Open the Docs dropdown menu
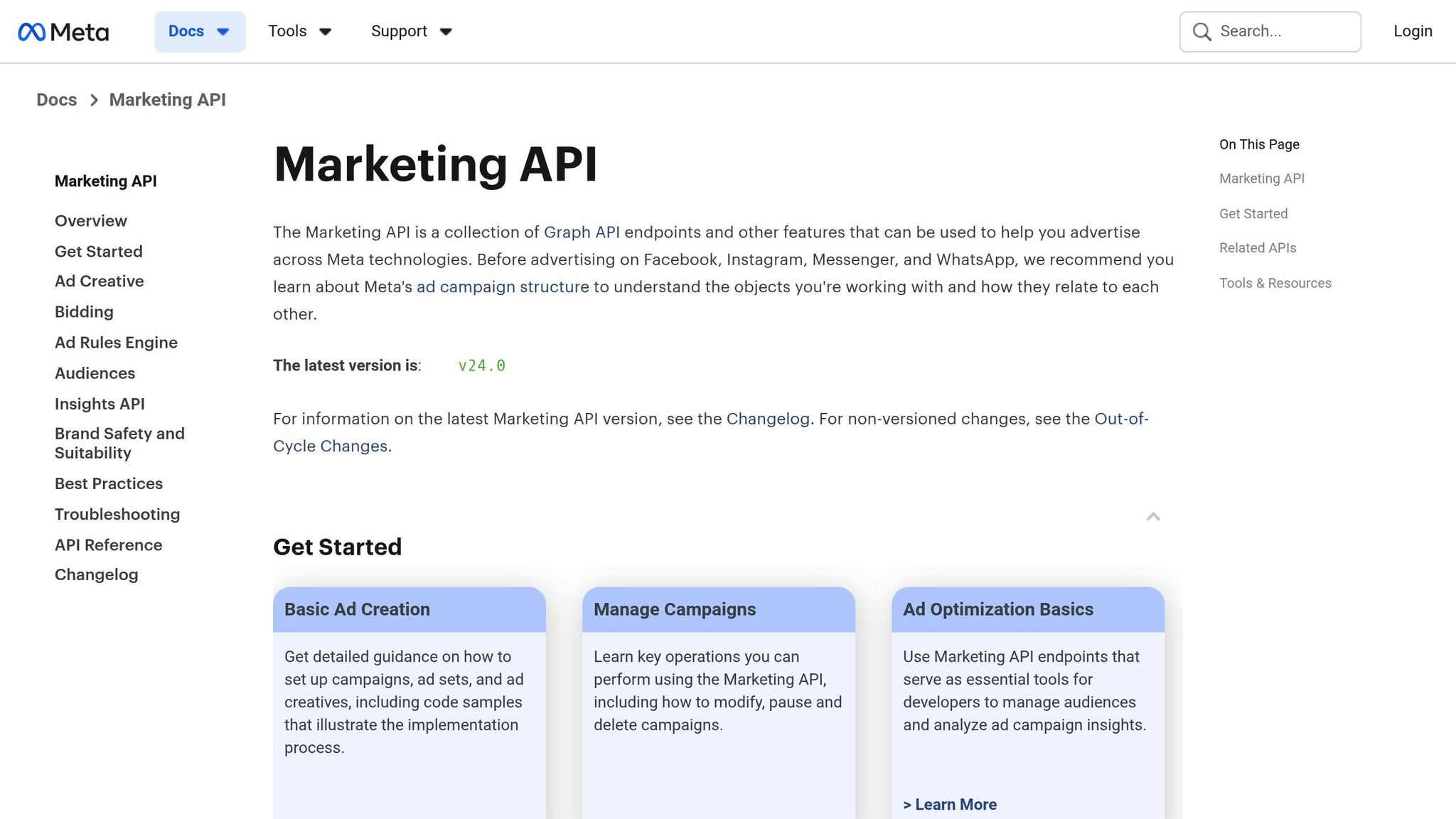Image resolution: width=1456 pixels, height=819 pixels. click(199, 31)
